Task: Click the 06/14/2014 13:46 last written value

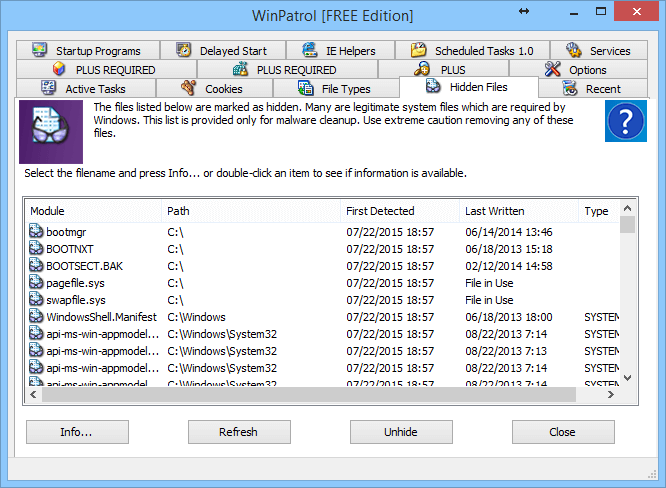Action: coord(508,232)
